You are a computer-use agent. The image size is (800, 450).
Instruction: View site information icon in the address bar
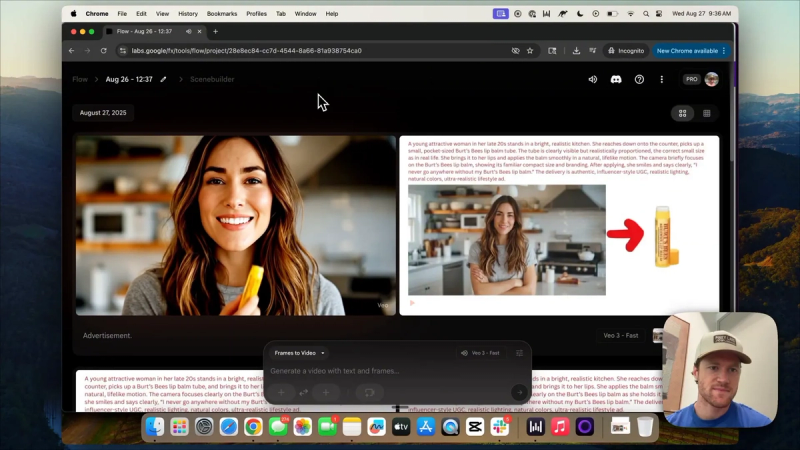(x=122, y=51)
